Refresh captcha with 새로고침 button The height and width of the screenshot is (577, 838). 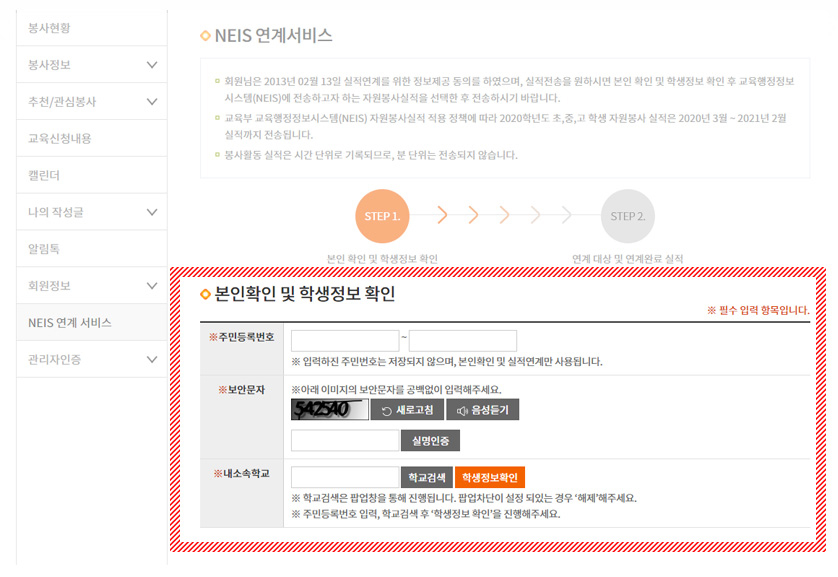(x=407, y=410)
